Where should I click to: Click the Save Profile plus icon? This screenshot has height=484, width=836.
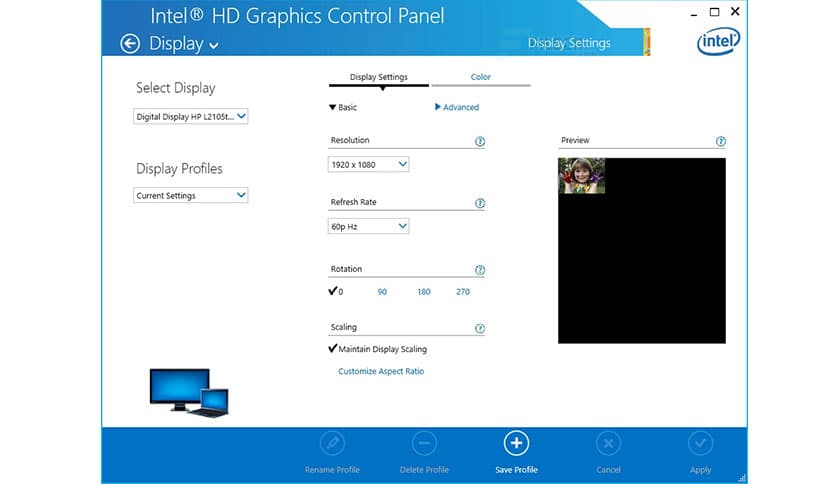(x=516, y=443)
